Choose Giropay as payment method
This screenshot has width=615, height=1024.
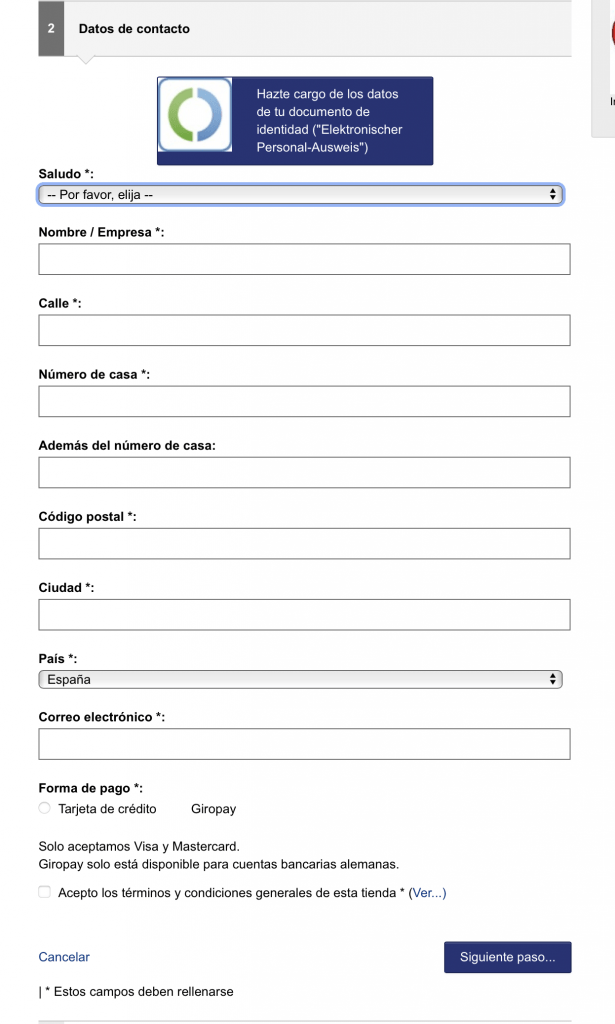tap(213, 808)
